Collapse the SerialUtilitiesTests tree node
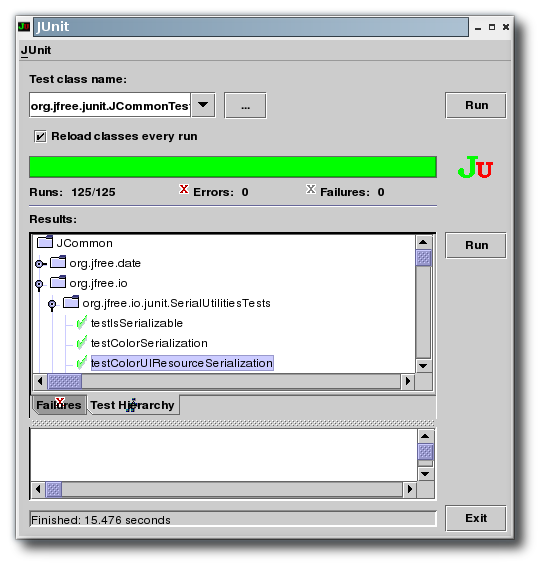546x571 pixels. 52,304
